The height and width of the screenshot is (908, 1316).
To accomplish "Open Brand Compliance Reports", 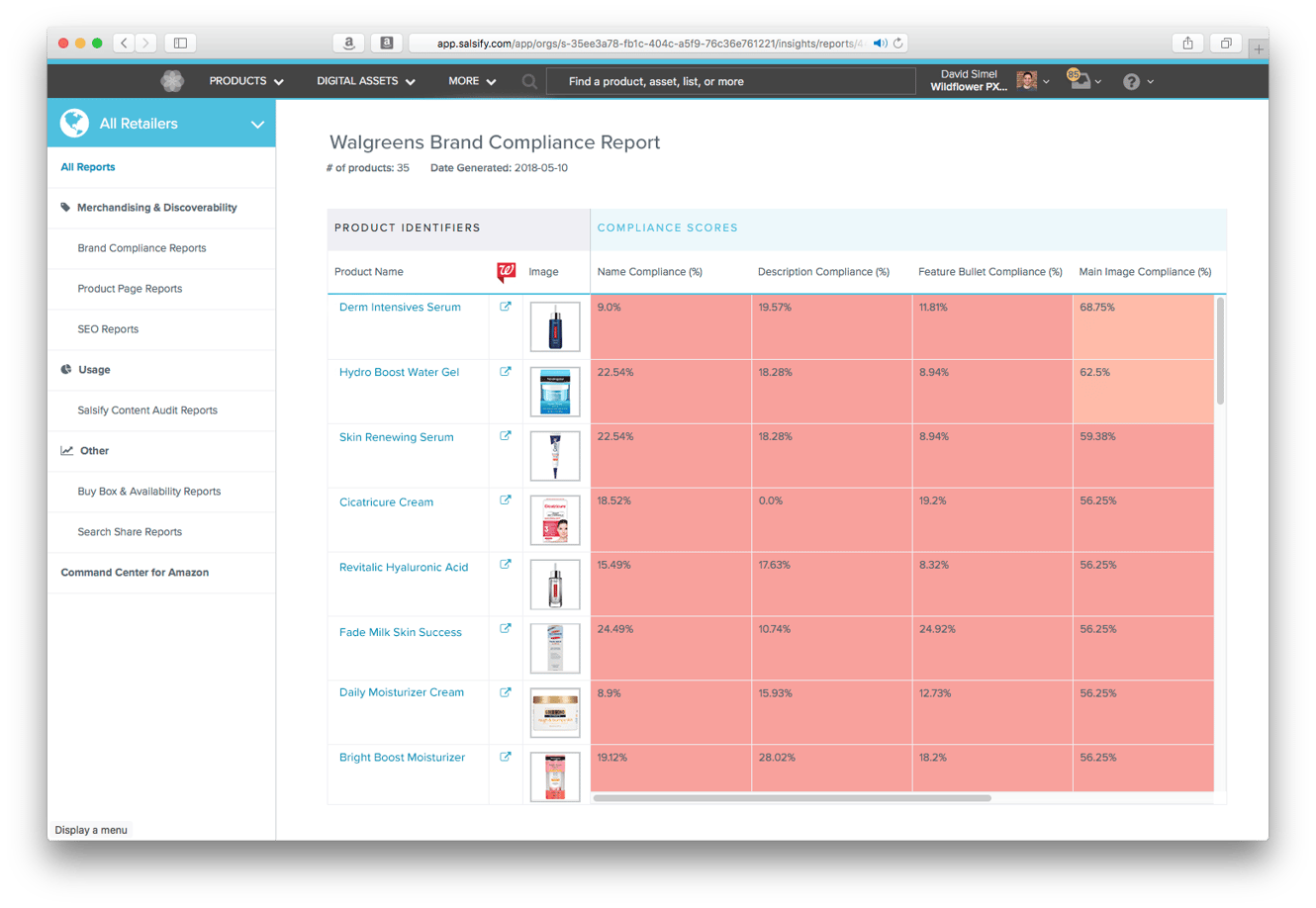I will tap(141, 248).
